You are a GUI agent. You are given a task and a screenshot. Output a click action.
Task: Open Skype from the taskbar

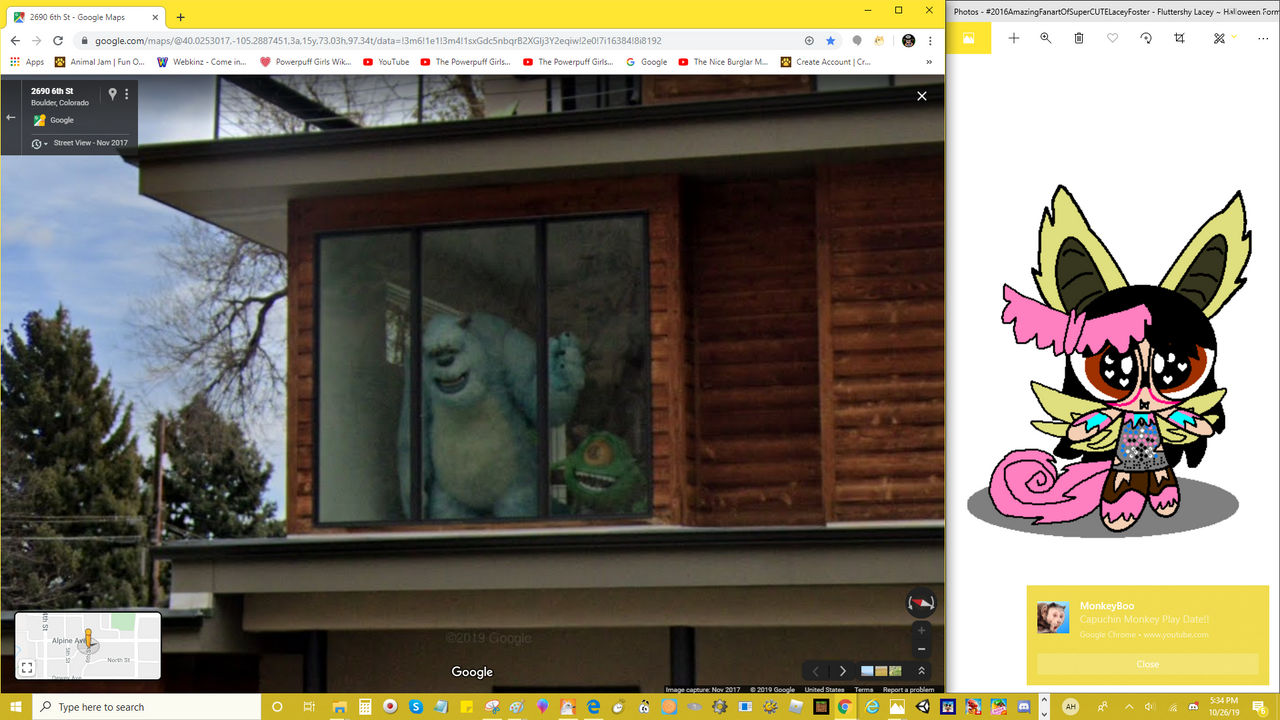pos(416,707)
